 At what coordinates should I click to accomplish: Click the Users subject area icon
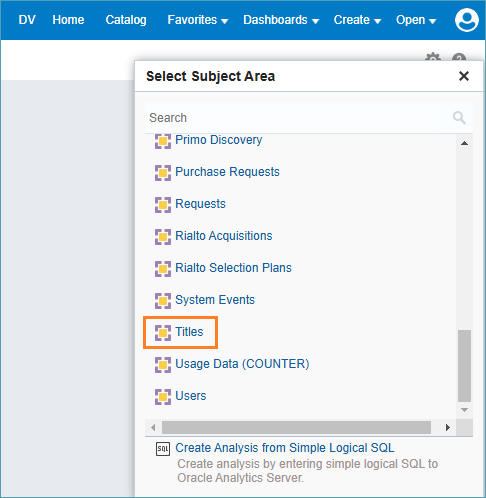click(163, 397)
